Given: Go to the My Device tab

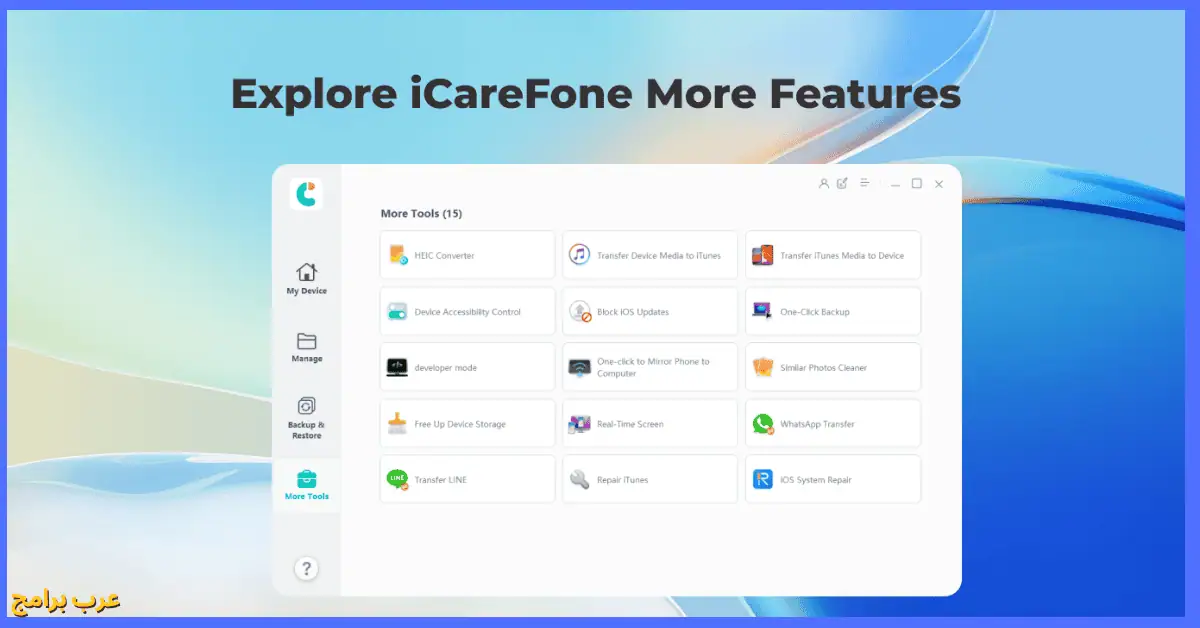Looking at the screenshot, I should pyautogui.click(x=306, y=278).
